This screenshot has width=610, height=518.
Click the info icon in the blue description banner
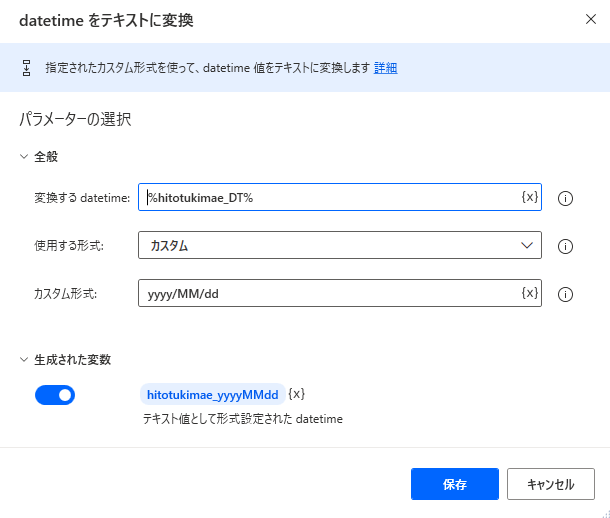coord(27,68)
